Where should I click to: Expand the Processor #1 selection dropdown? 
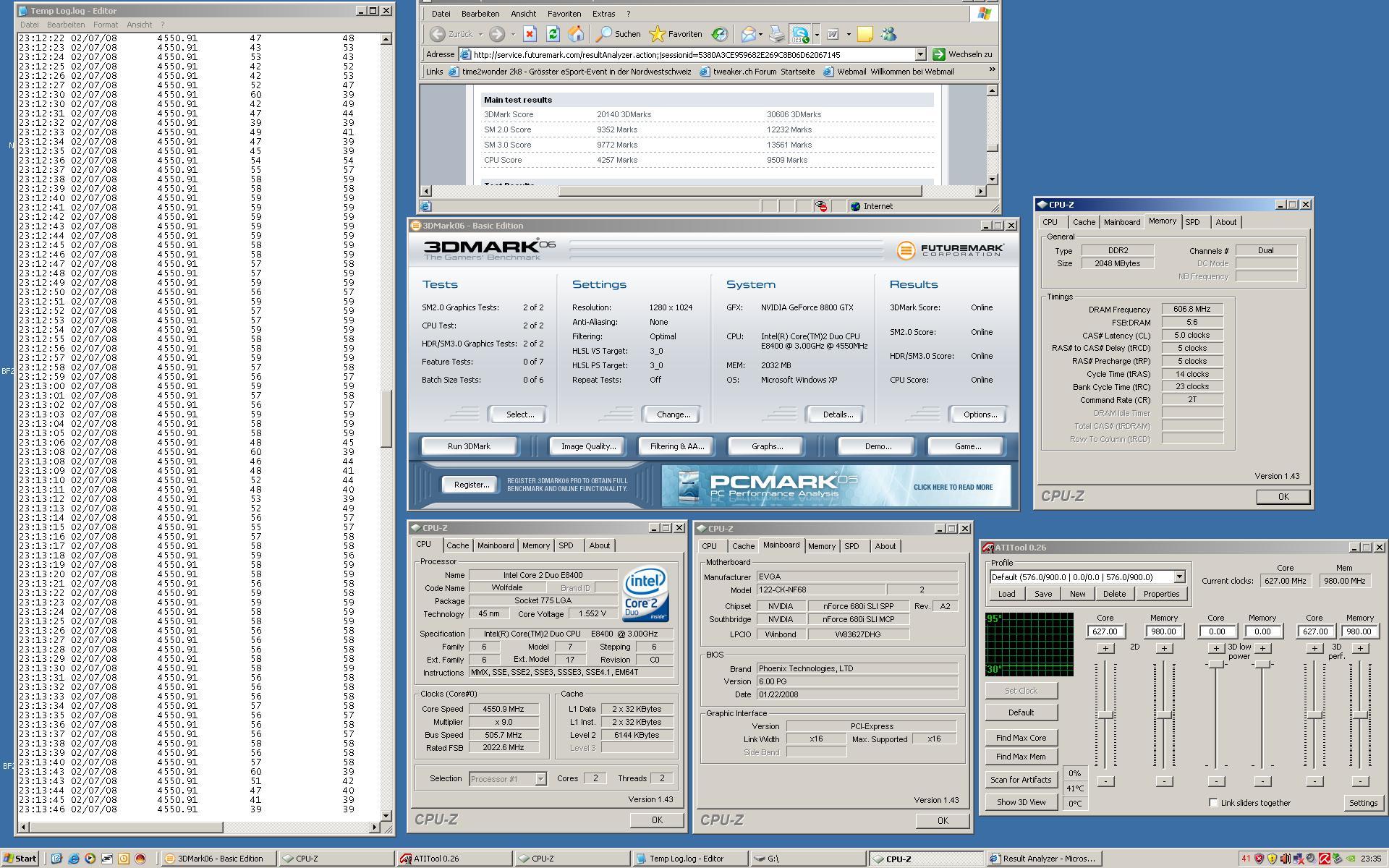click(x=540, y=779)
